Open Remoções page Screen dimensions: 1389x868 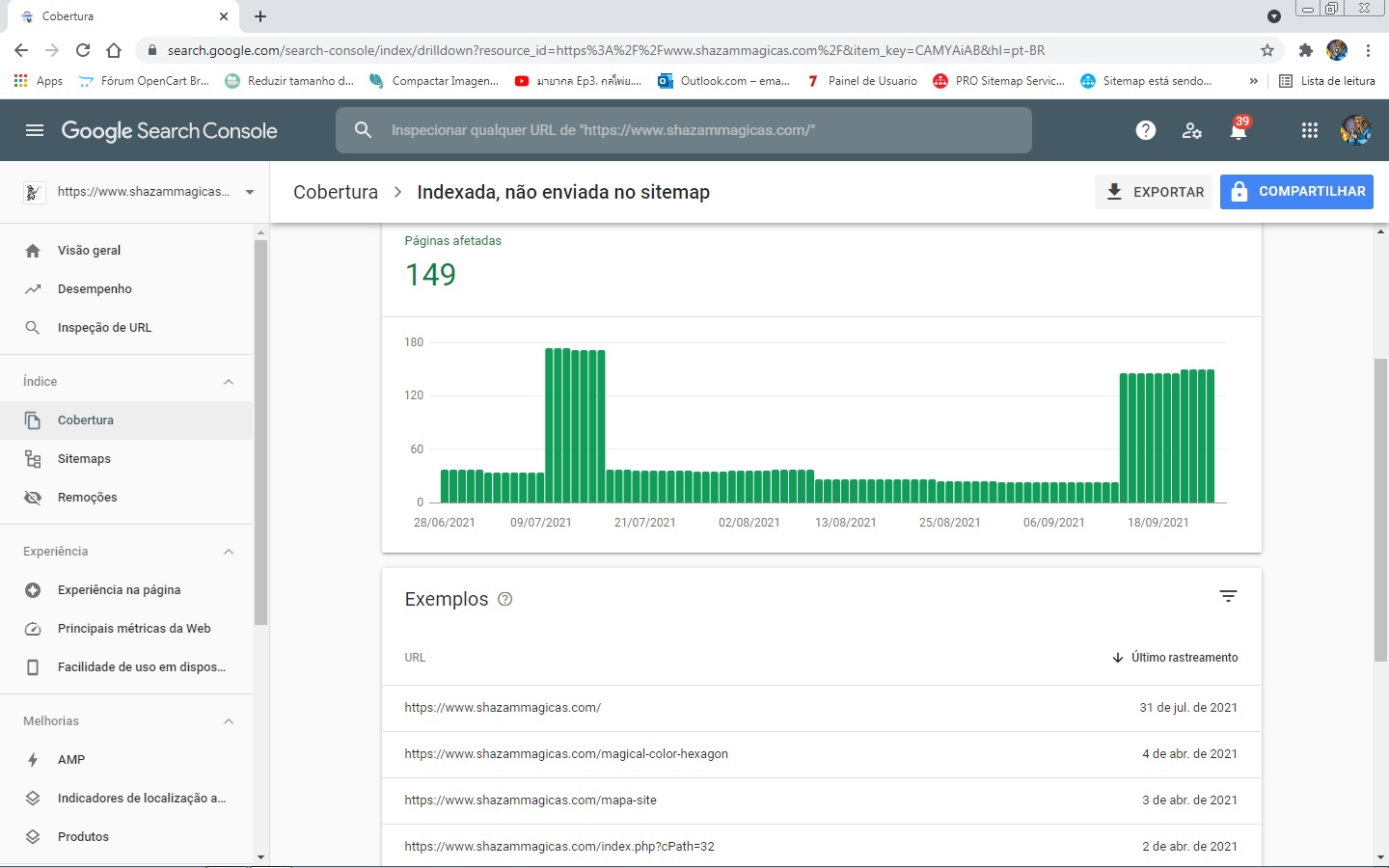(126, 498)
